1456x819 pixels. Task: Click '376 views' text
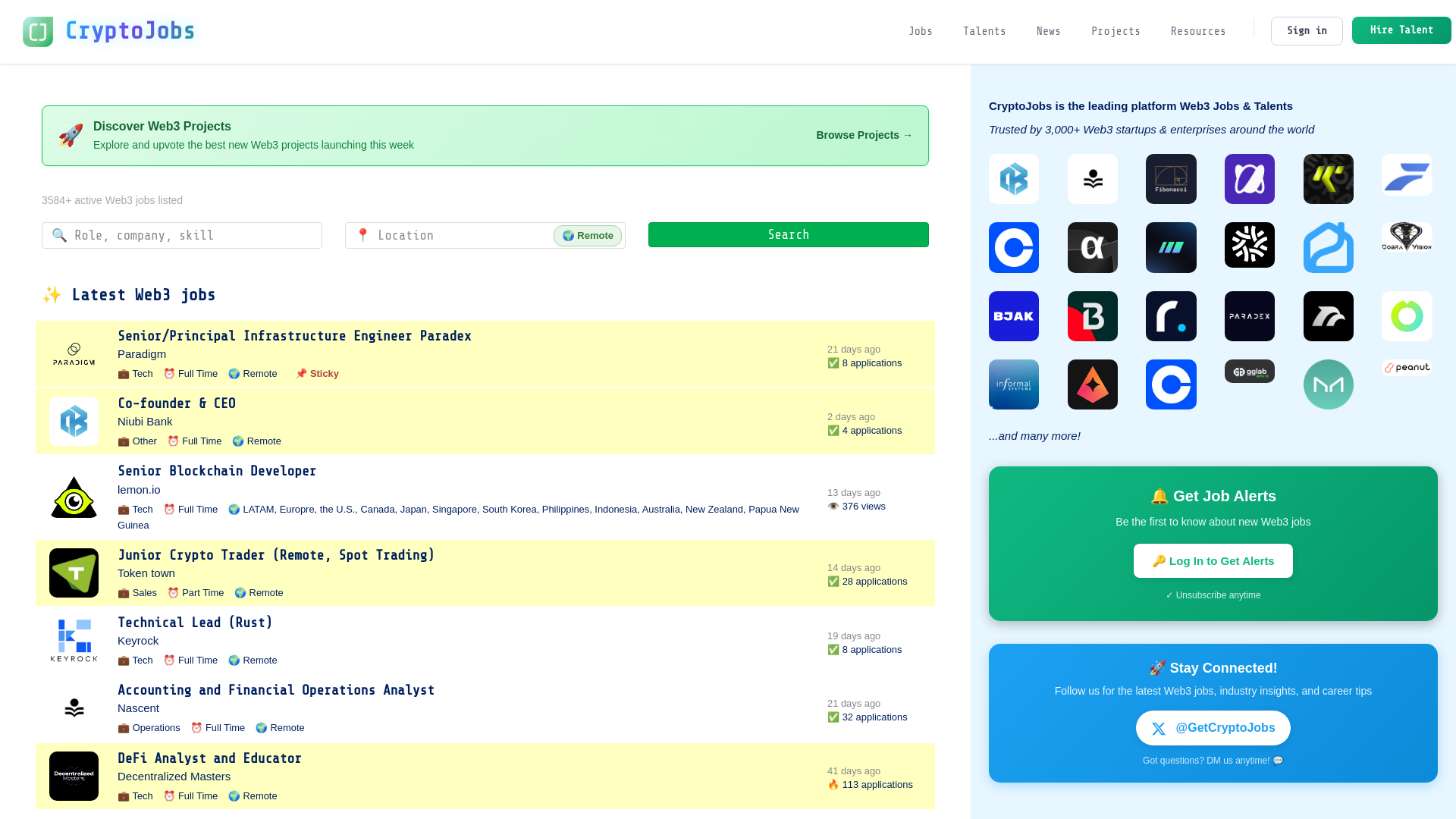coord(864,507)
